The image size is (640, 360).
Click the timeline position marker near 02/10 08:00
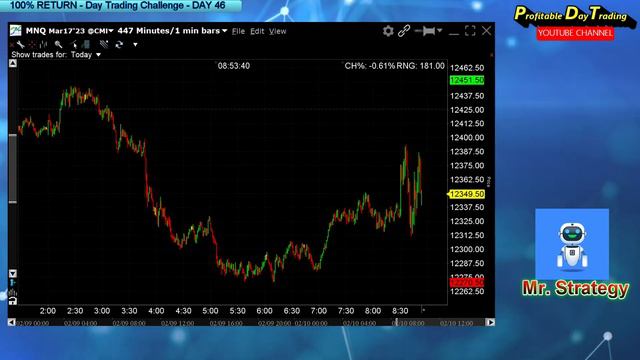click(396, 322)
